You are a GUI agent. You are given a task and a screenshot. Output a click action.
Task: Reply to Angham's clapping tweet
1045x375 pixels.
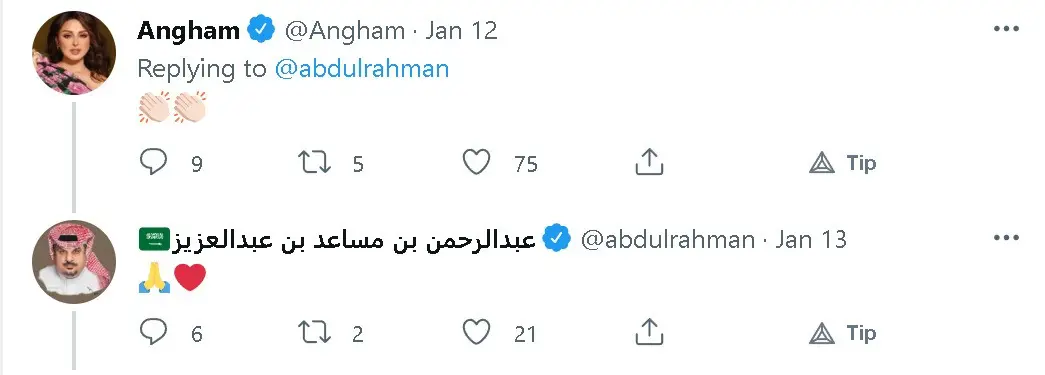[x=153, y=163]
